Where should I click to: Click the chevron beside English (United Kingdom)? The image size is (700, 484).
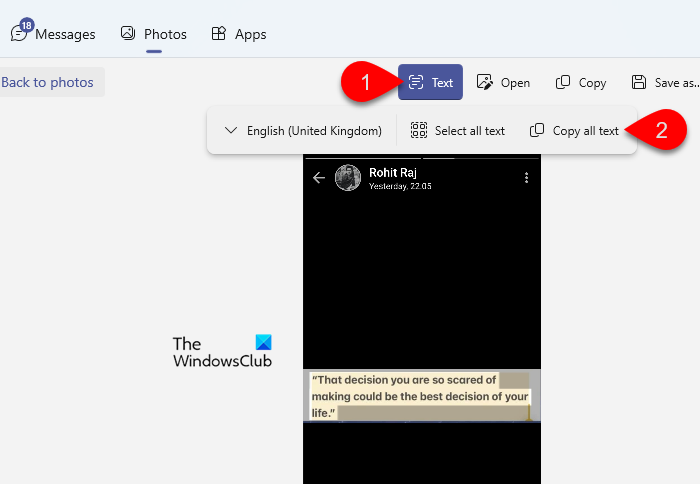231,130
